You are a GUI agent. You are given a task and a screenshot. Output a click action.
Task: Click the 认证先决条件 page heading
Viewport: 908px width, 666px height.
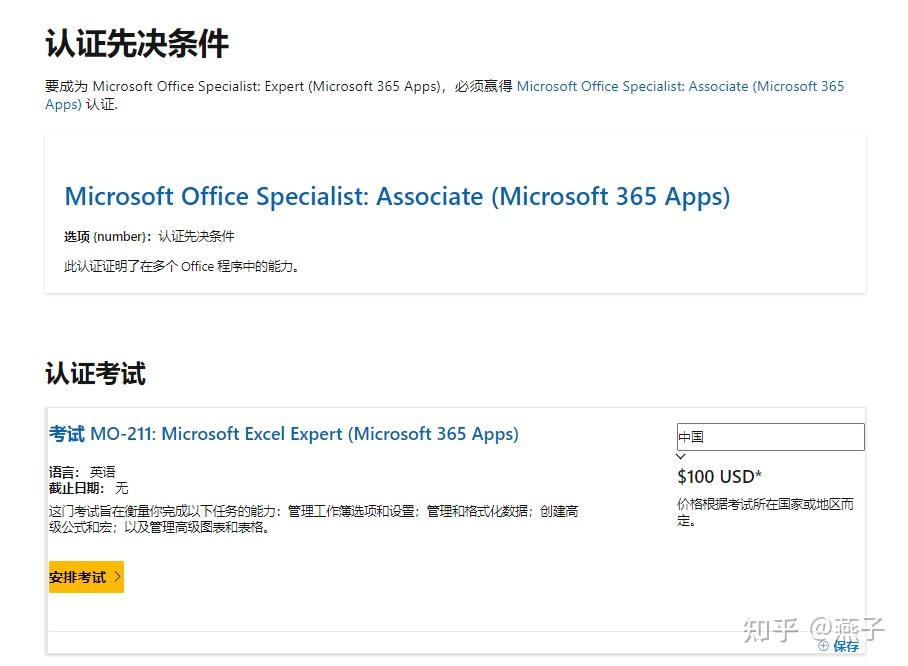point(137,43)
